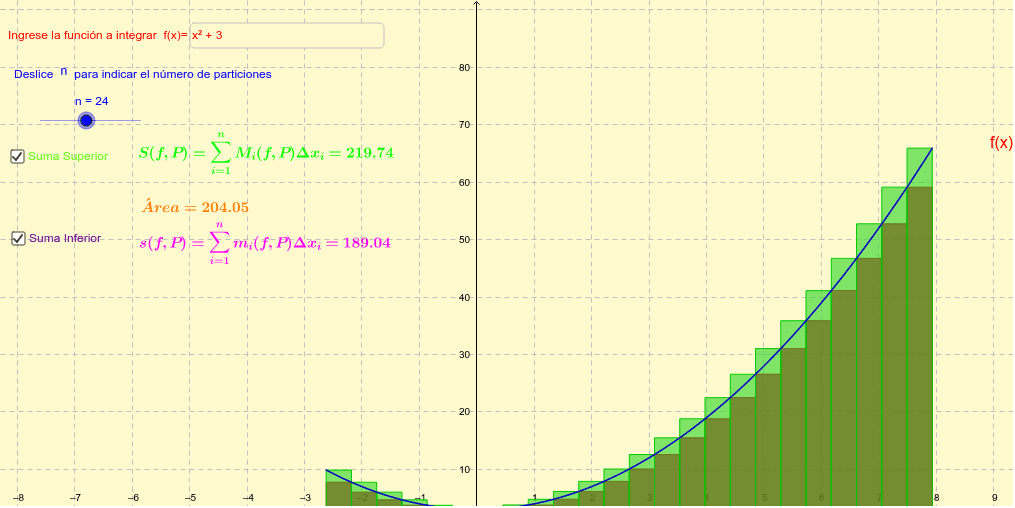Click the green upper sum formula 219.74

point(266,153)
